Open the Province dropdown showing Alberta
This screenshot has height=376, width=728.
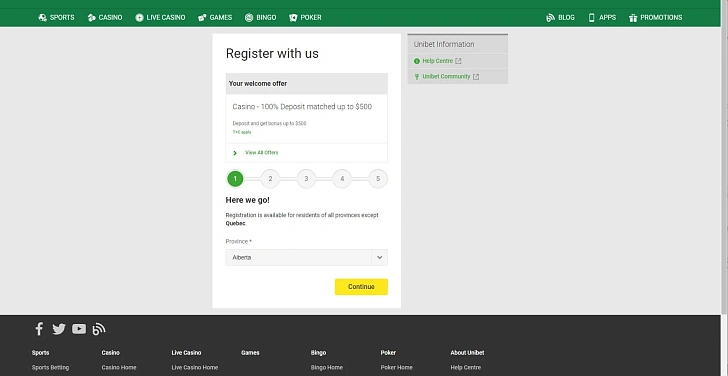(306, 258)
